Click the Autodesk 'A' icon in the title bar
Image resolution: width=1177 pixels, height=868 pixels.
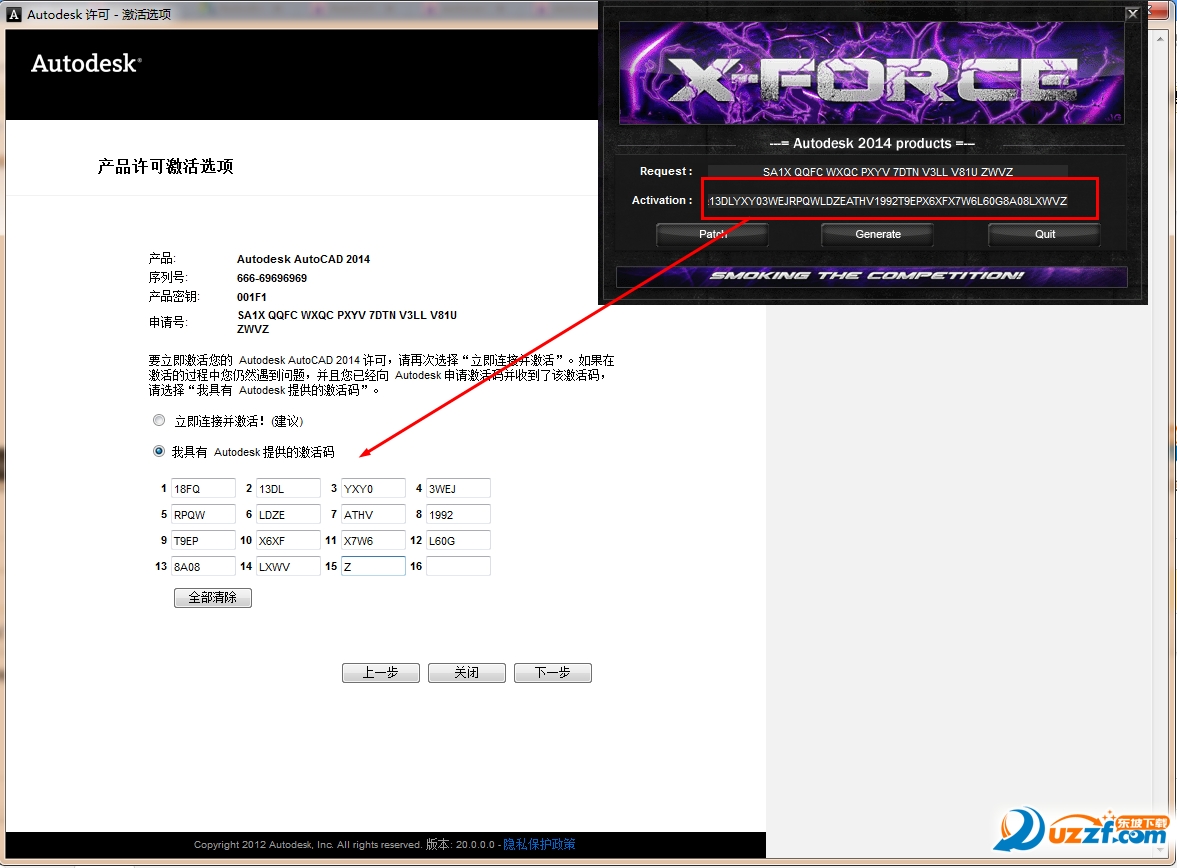[14, 14]
